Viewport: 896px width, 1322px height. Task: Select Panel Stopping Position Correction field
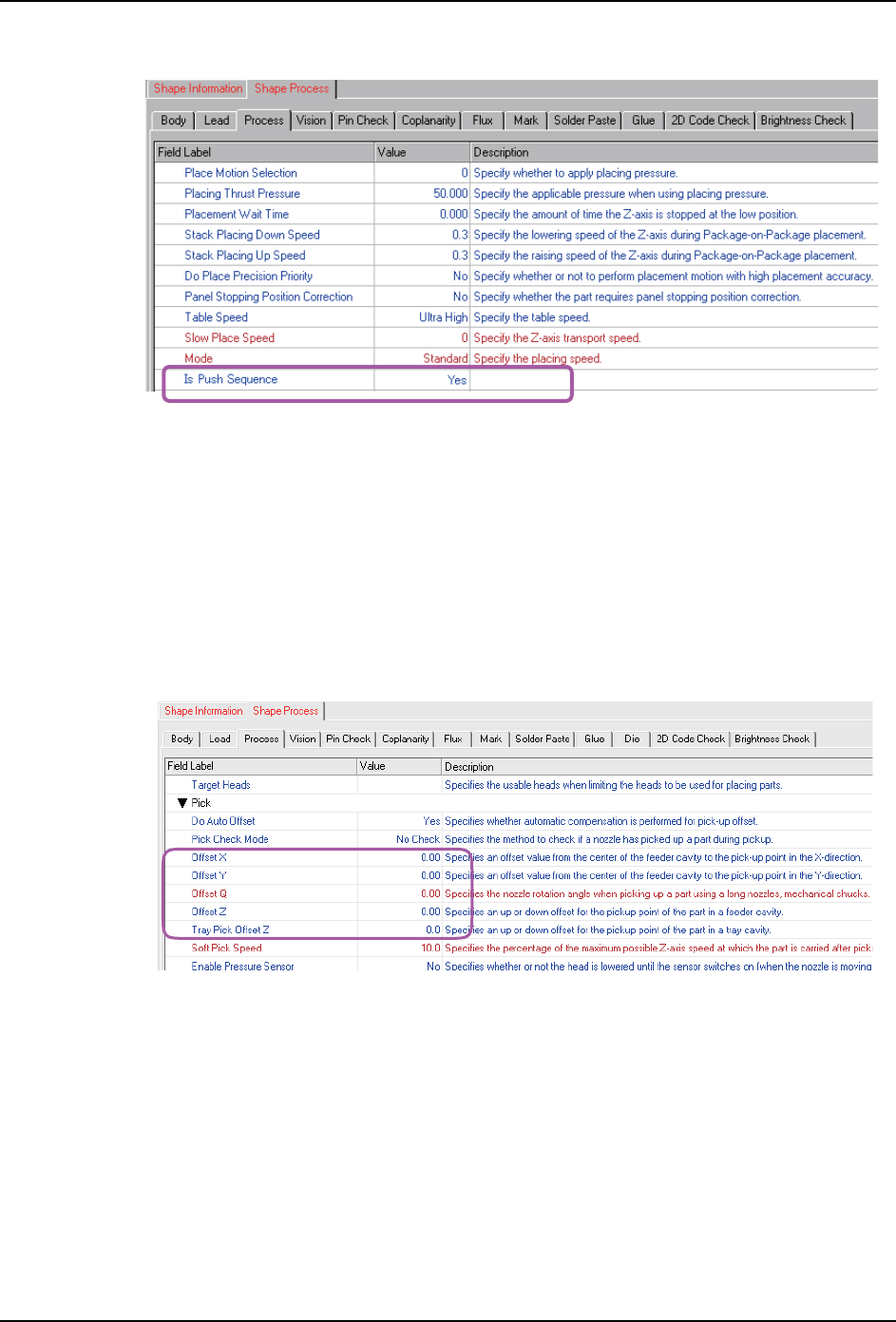tap(268, 297)
